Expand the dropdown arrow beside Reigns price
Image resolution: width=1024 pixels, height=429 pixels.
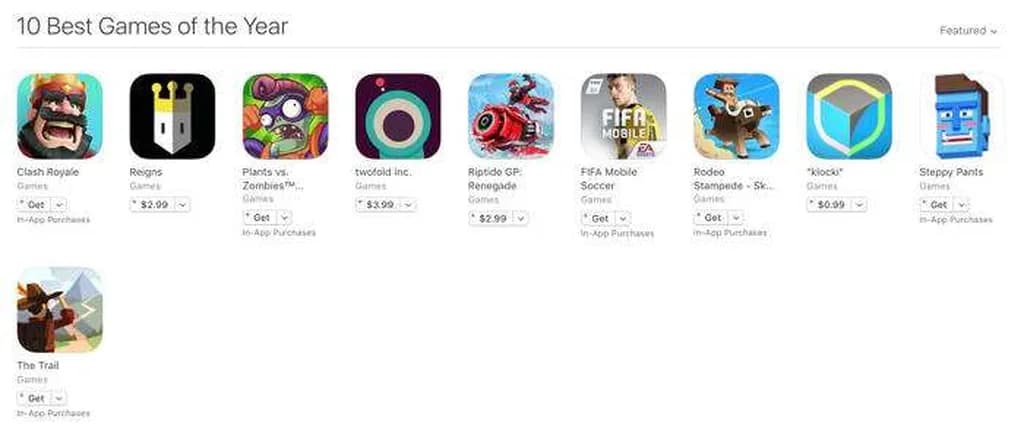(x=182, y=205)
